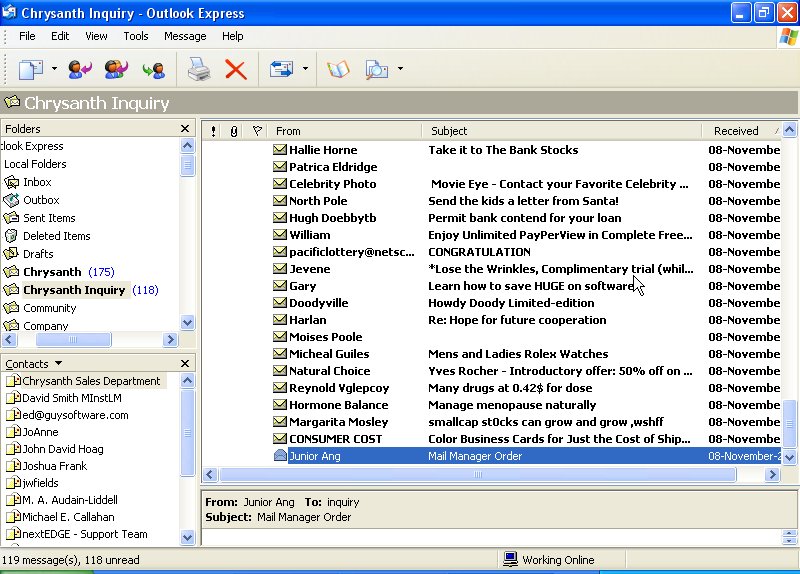The height and width of the screenshot is (574, 800).
Task: Open the Addresses book icon
Action: pyautogui.click(x=338, y=69)
